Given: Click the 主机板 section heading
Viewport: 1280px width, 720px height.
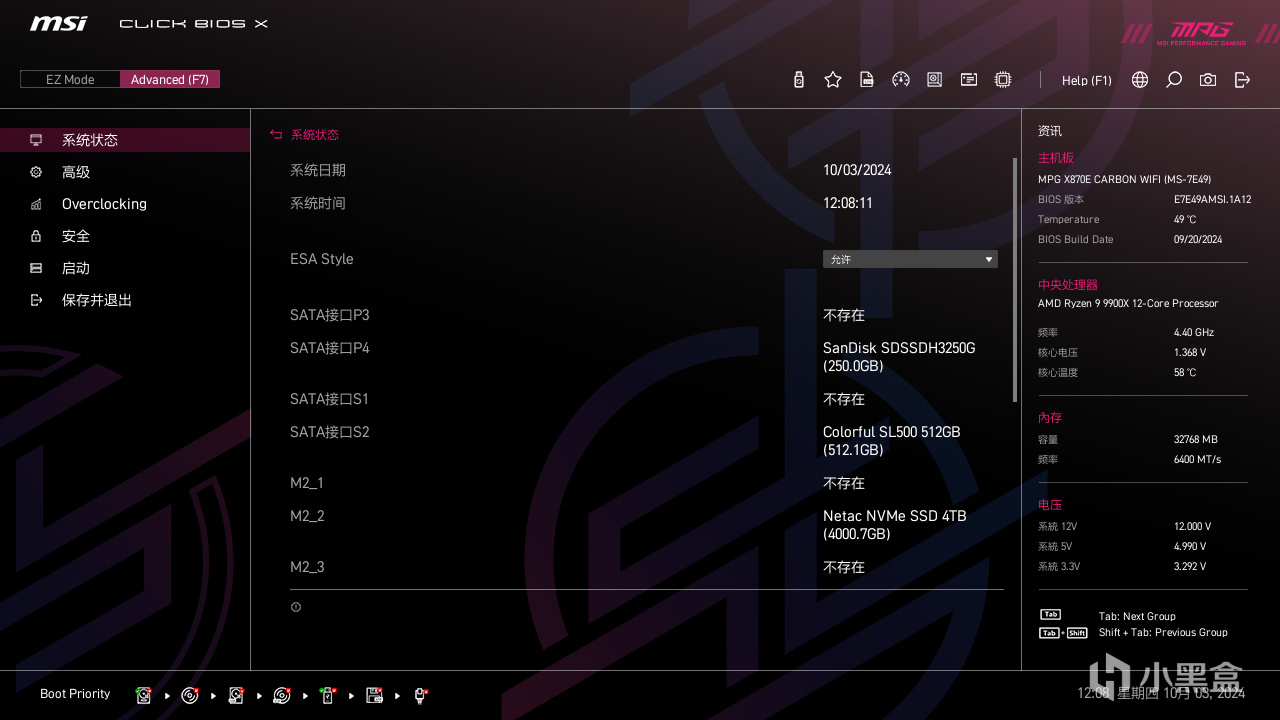Looking at the screenshot, I should (x=1056, y=158).
